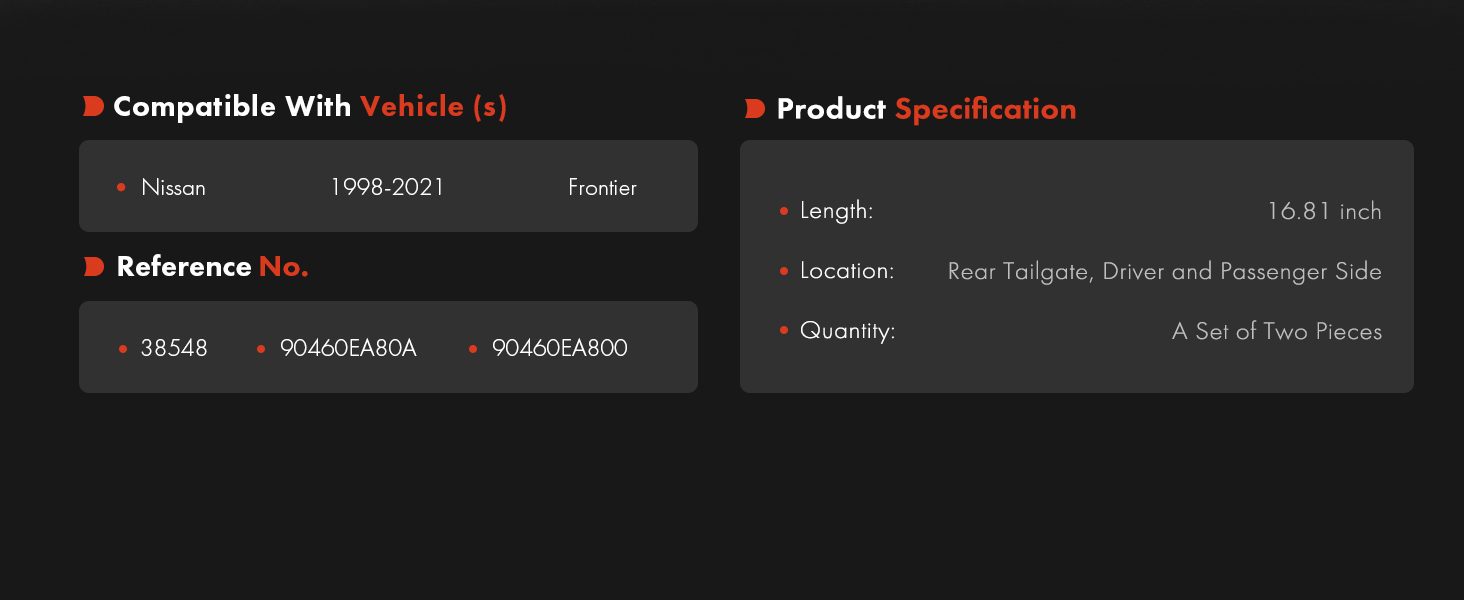
Task: Select the Nissan make text
Action: click(173, 187)
